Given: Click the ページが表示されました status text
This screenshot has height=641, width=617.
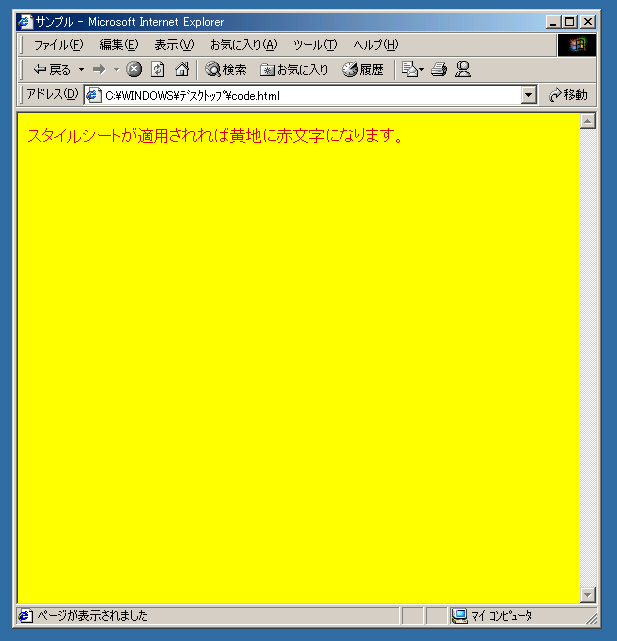Looking at the screenshot, I should click(x=92, y=616).
